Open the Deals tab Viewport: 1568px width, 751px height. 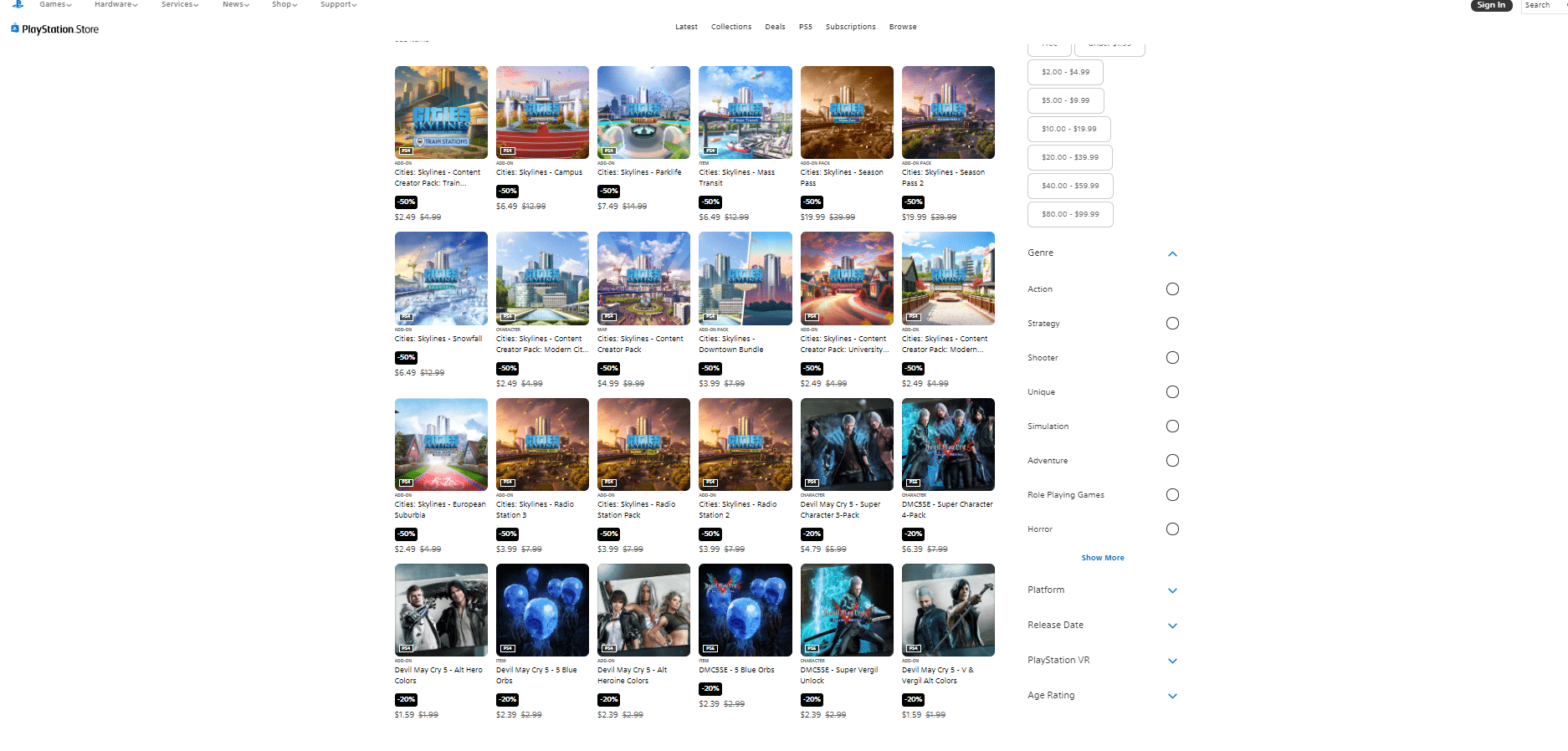[775, 27]
